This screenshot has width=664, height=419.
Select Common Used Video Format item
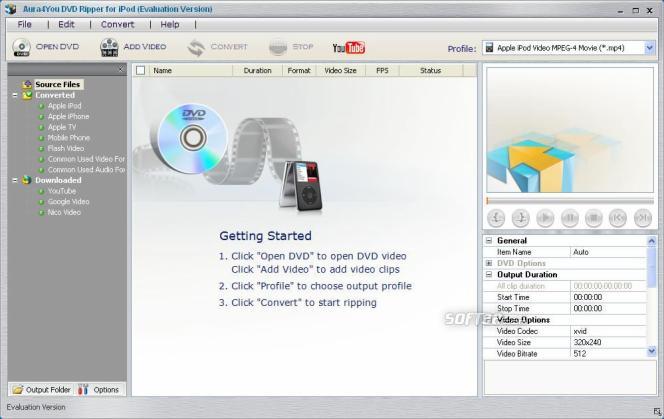(x=86, y=159)
